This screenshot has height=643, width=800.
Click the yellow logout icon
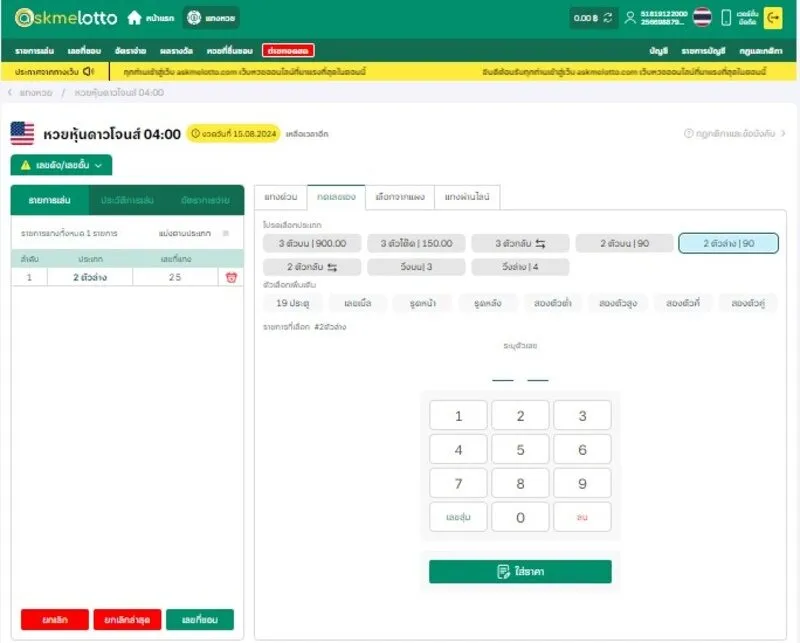pyautogui.click(x=772, y=18)
